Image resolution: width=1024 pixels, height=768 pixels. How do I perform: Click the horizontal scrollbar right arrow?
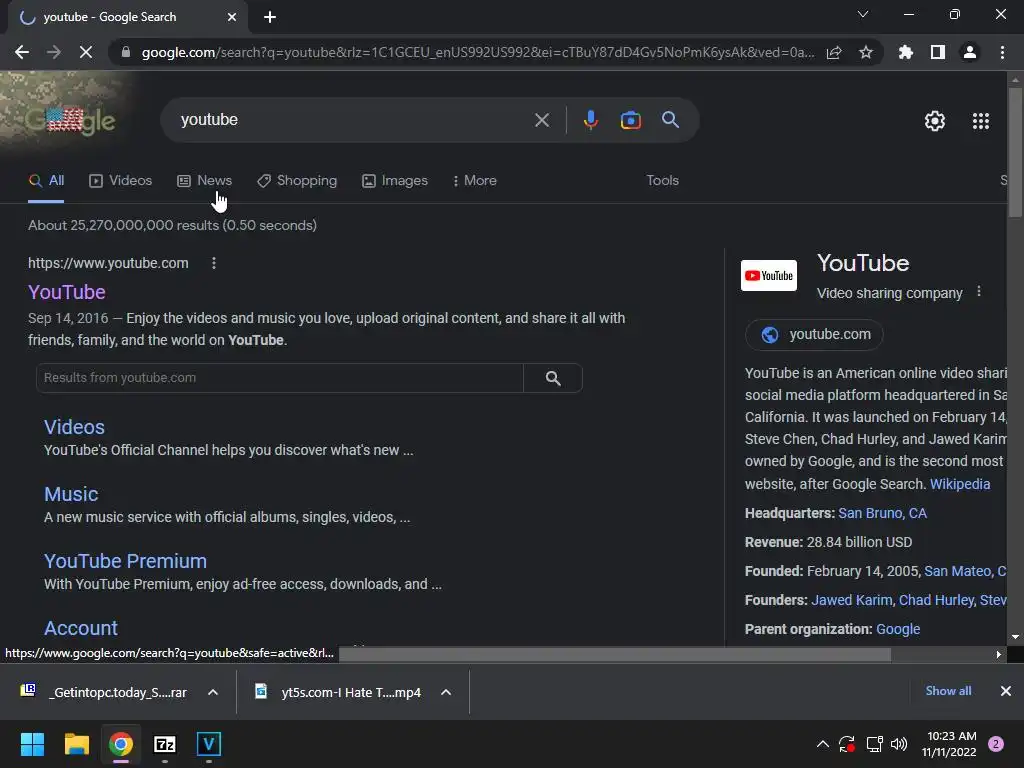pyautogui.click(x=999, y=654)
